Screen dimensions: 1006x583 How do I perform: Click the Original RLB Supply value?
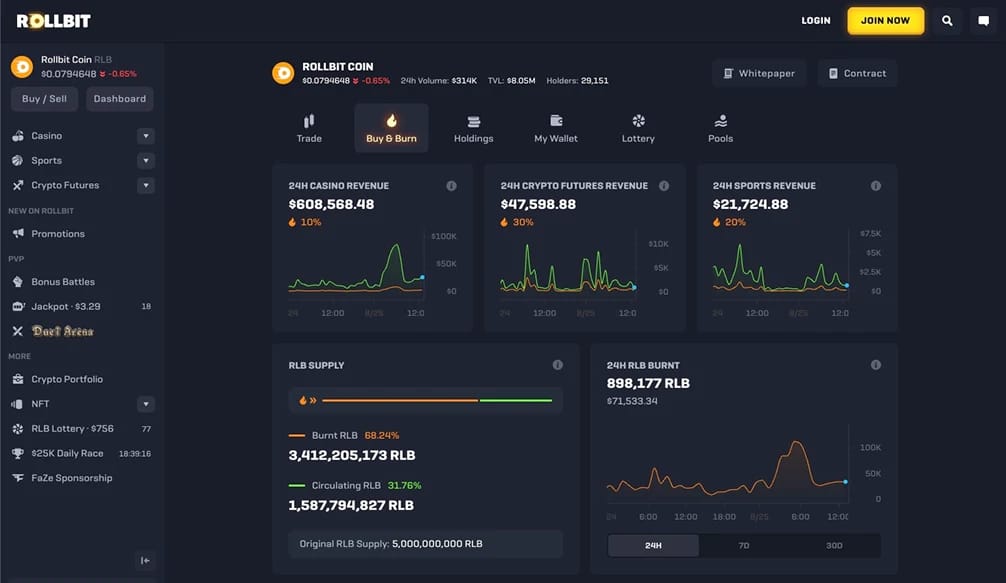tap(437, 544)
